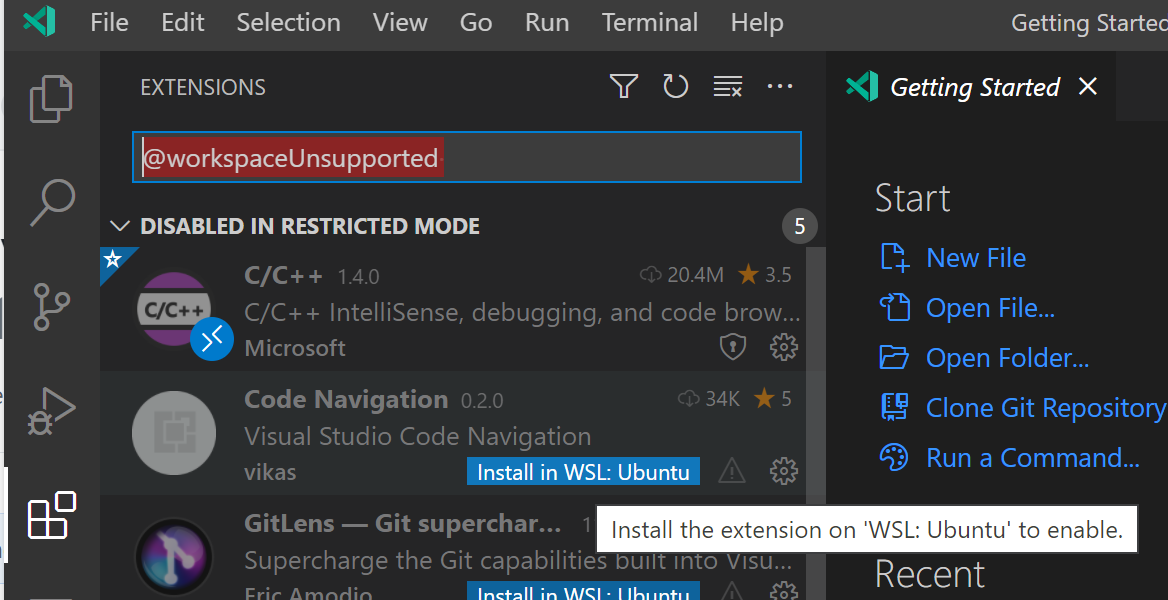Viewport: 1168px width, 600px height.
Task: Open the Run and Debug view
Action: (51, 411)
